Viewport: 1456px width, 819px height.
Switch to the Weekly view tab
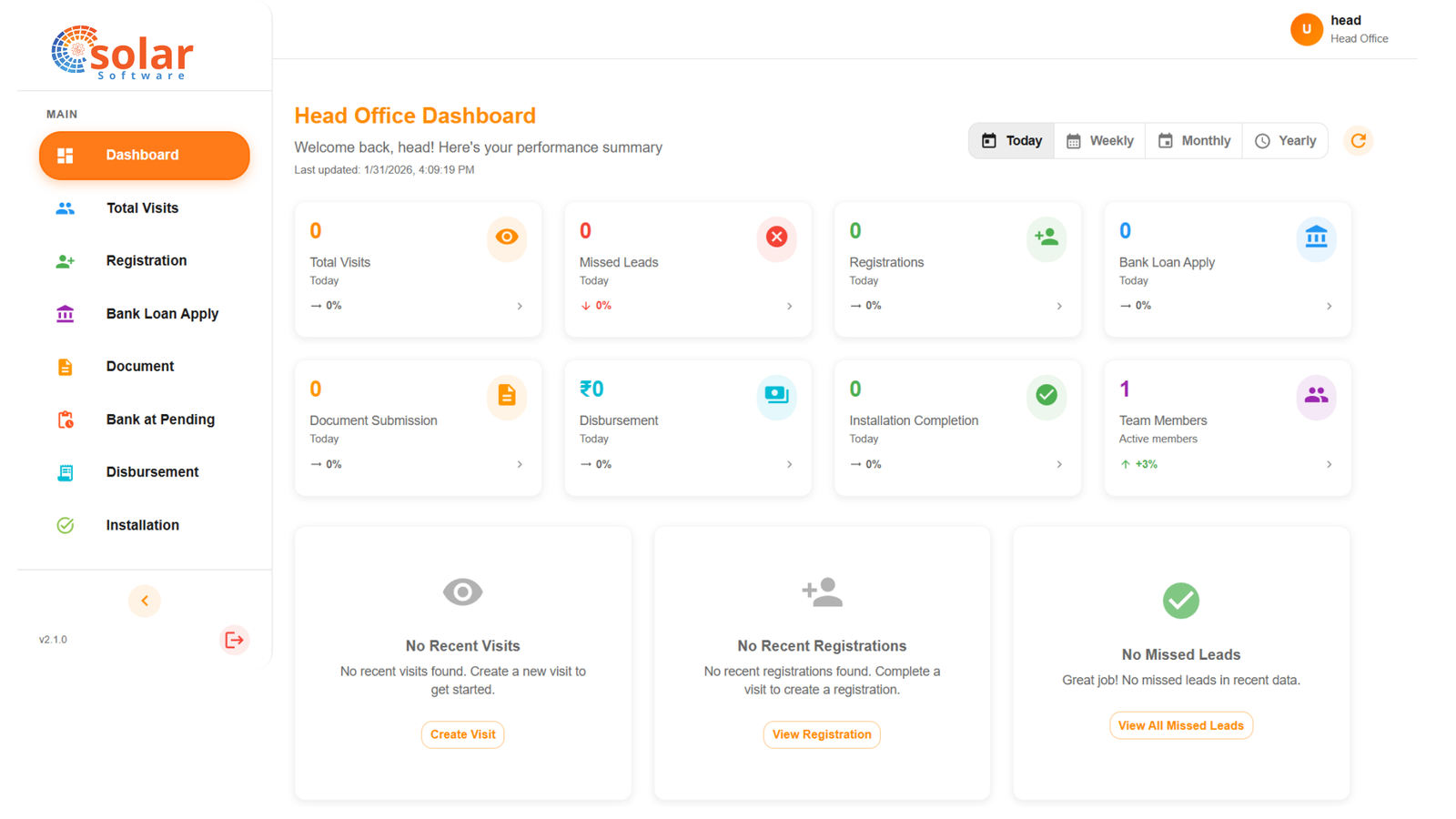point(1099,140)
